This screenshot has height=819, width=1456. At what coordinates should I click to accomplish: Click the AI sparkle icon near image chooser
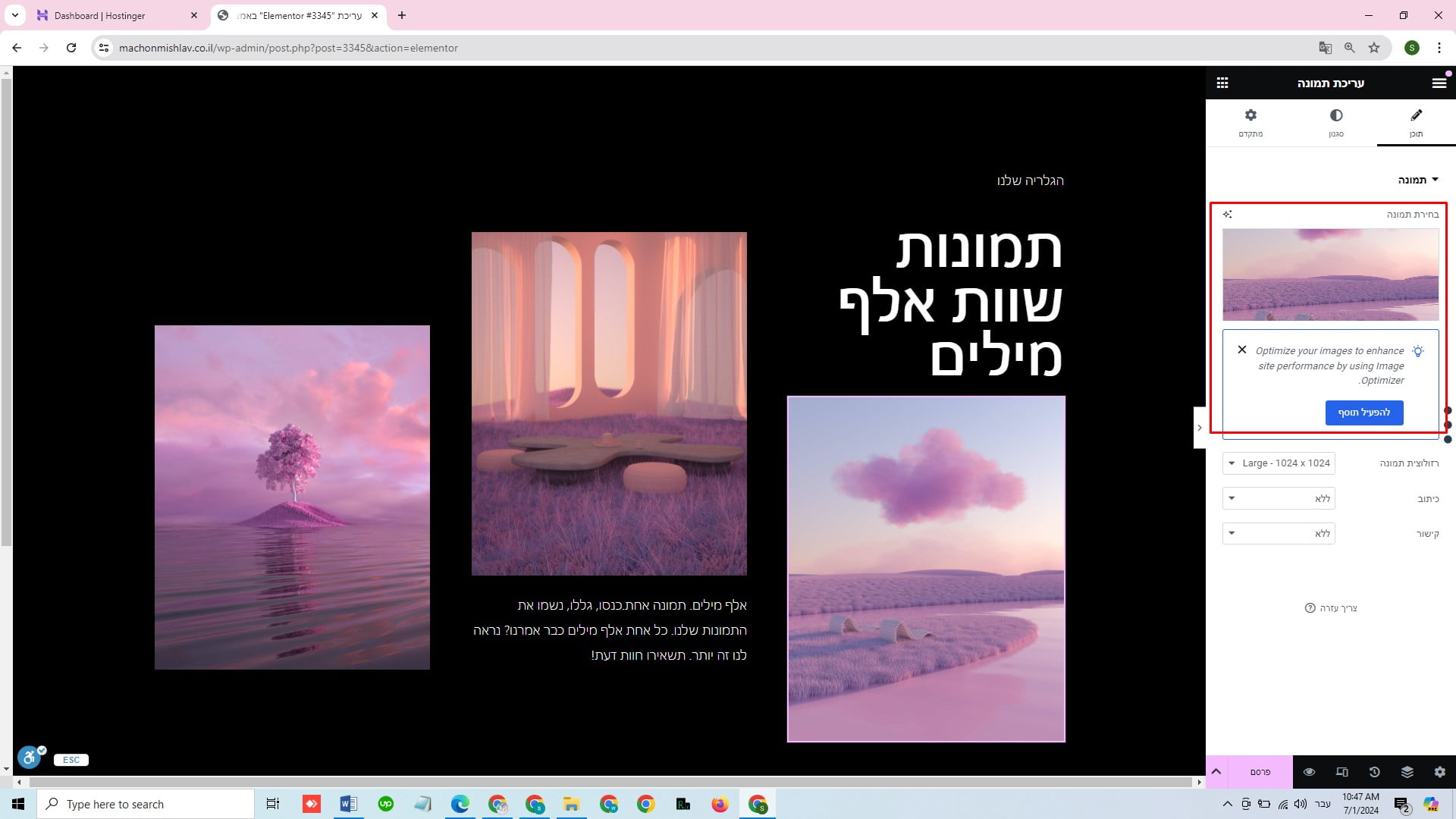[x=1228, y=215]
